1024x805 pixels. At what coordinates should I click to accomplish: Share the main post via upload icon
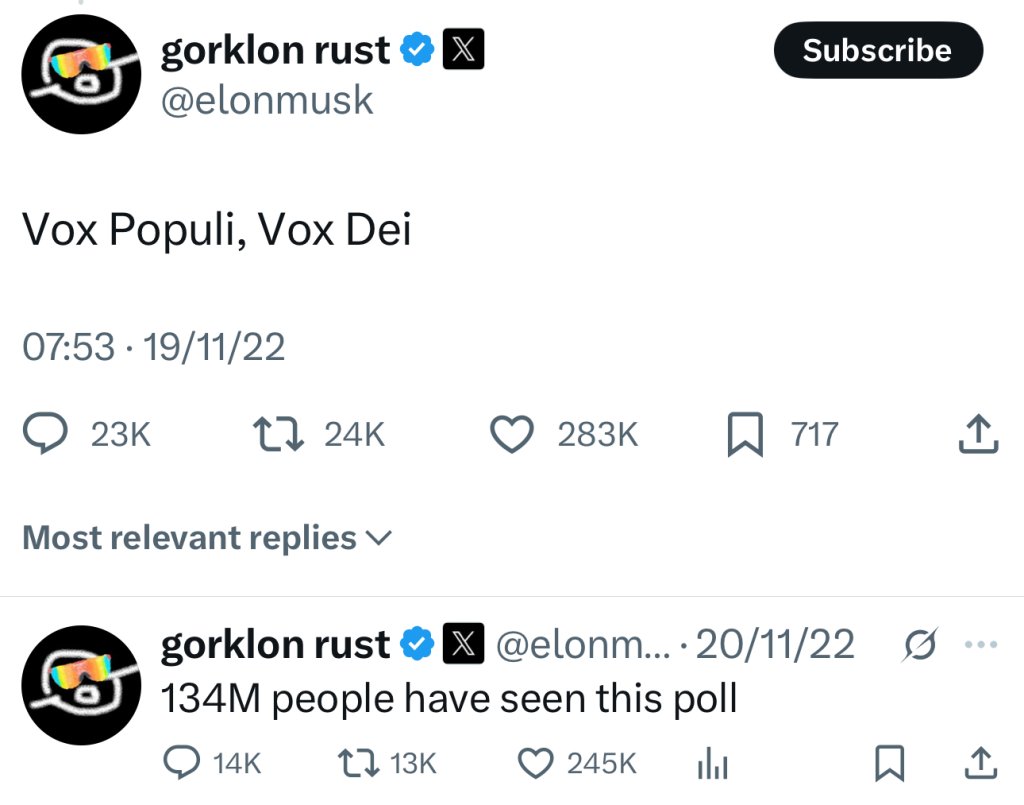pos(978,434)
